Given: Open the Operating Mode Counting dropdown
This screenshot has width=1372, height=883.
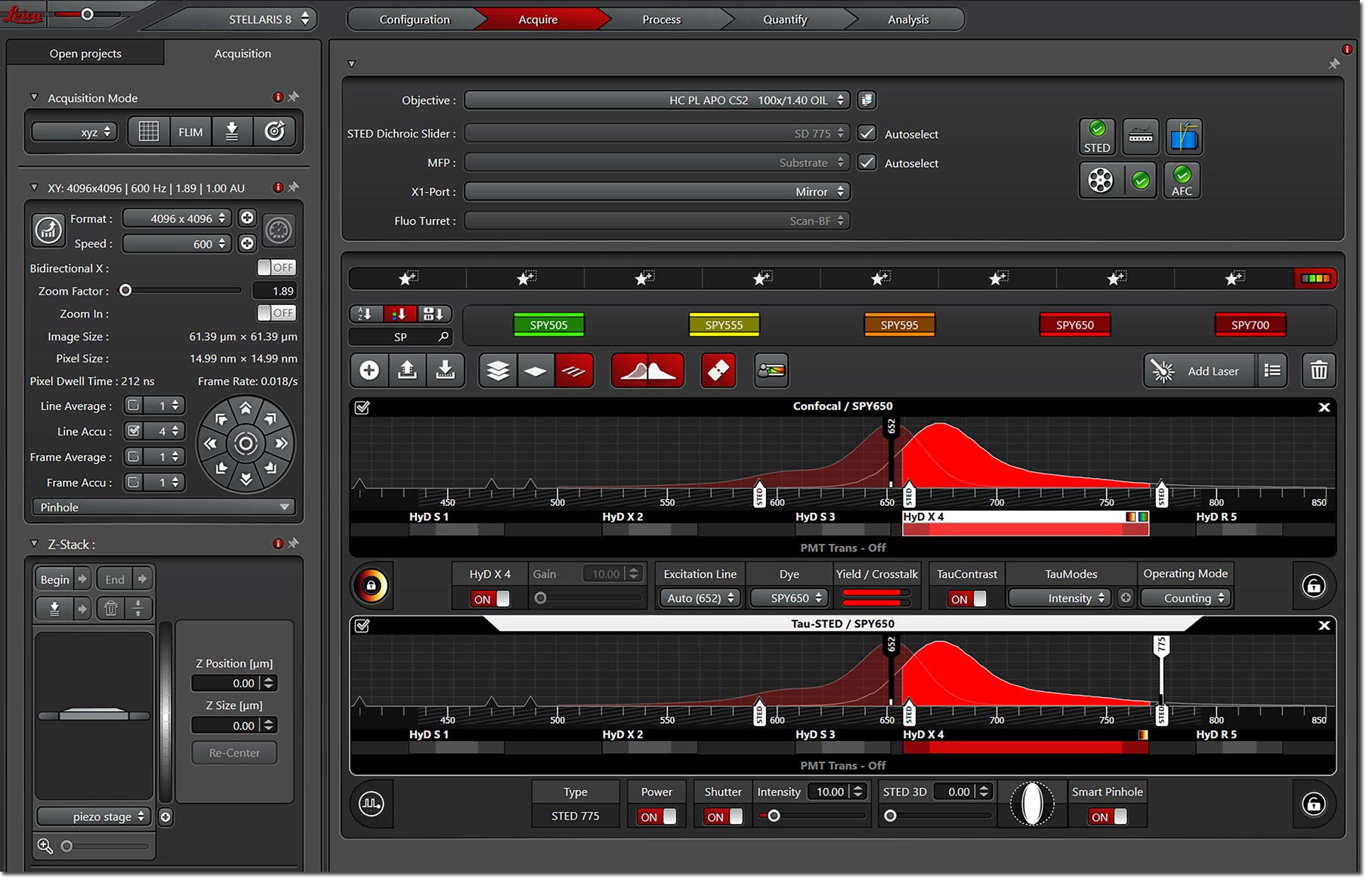Looking at the screenshot, I should tap(1186, 599).
